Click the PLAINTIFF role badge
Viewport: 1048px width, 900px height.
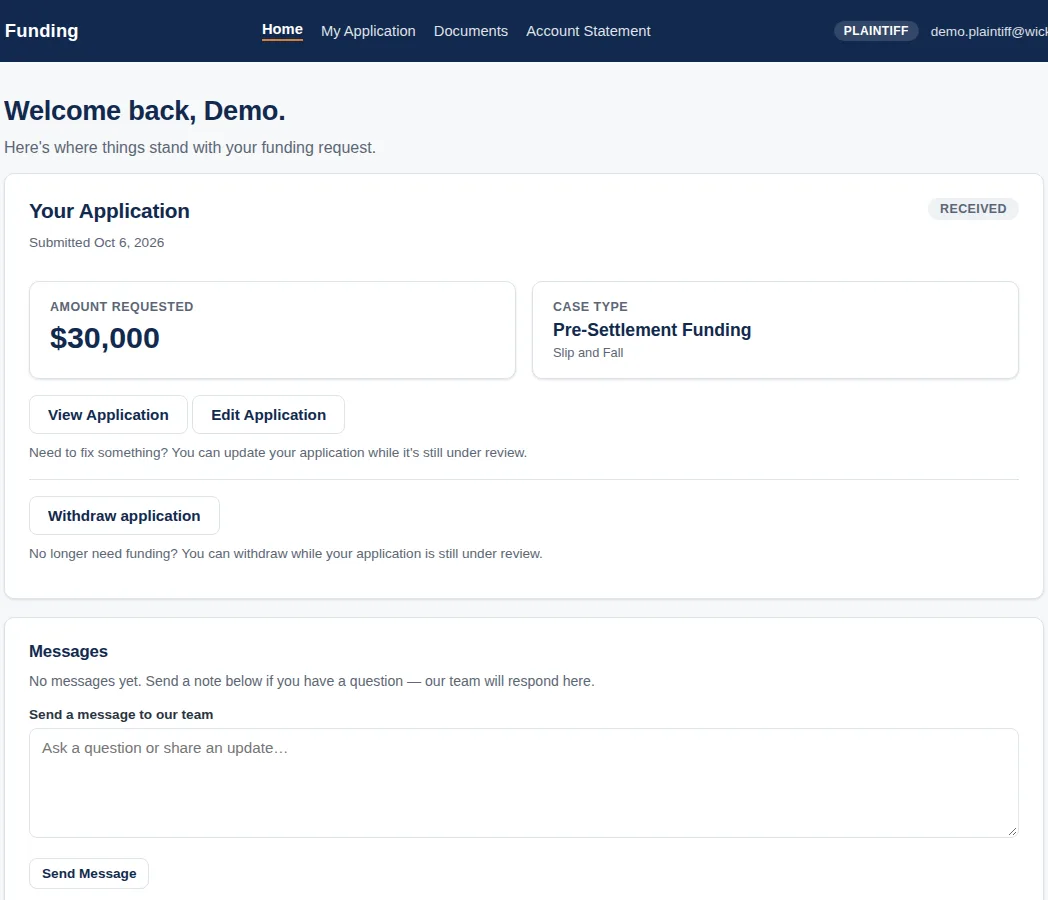coord(876,31)
